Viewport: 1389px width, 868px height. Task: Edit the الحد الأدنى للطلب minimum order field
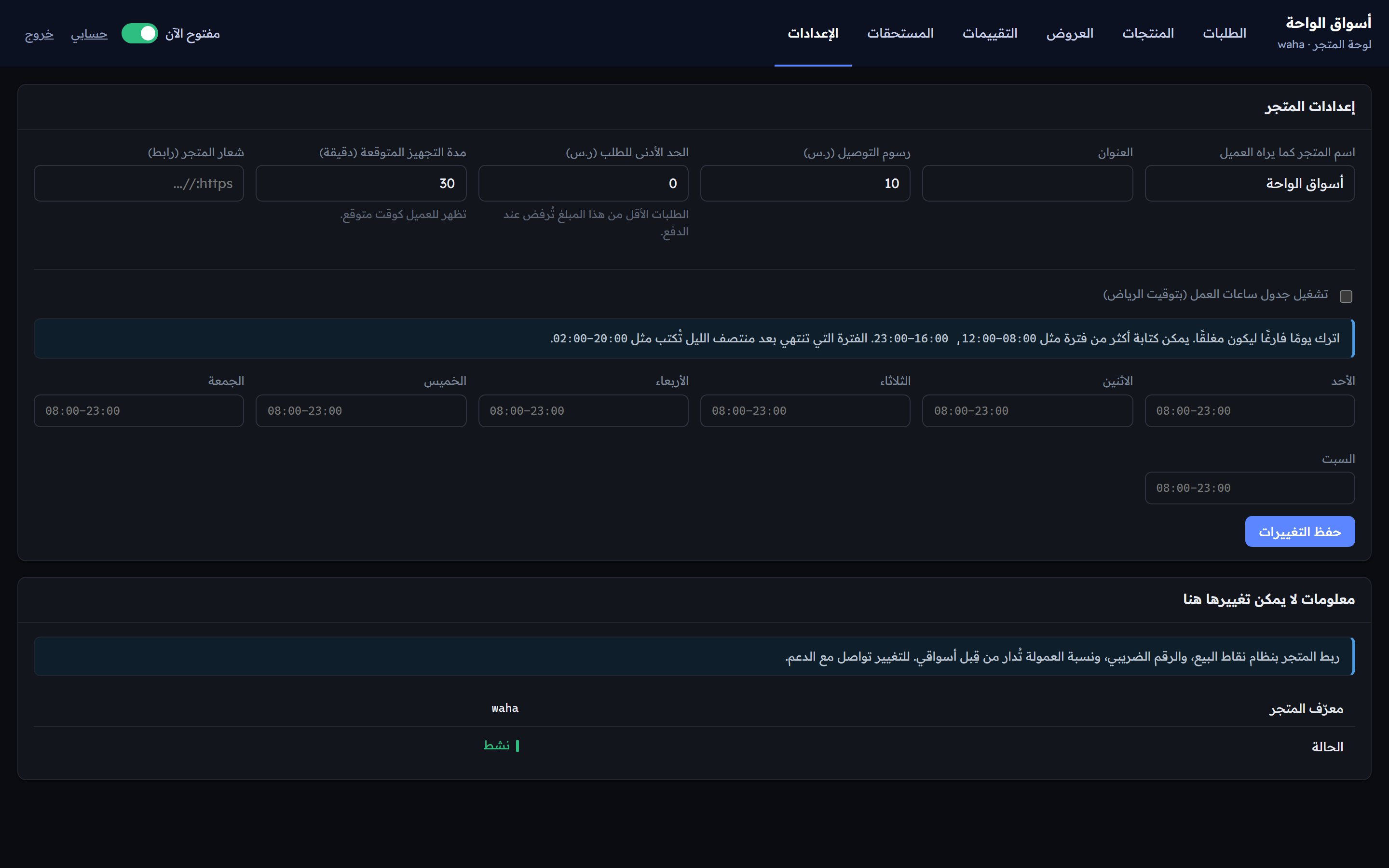(583, 183)
